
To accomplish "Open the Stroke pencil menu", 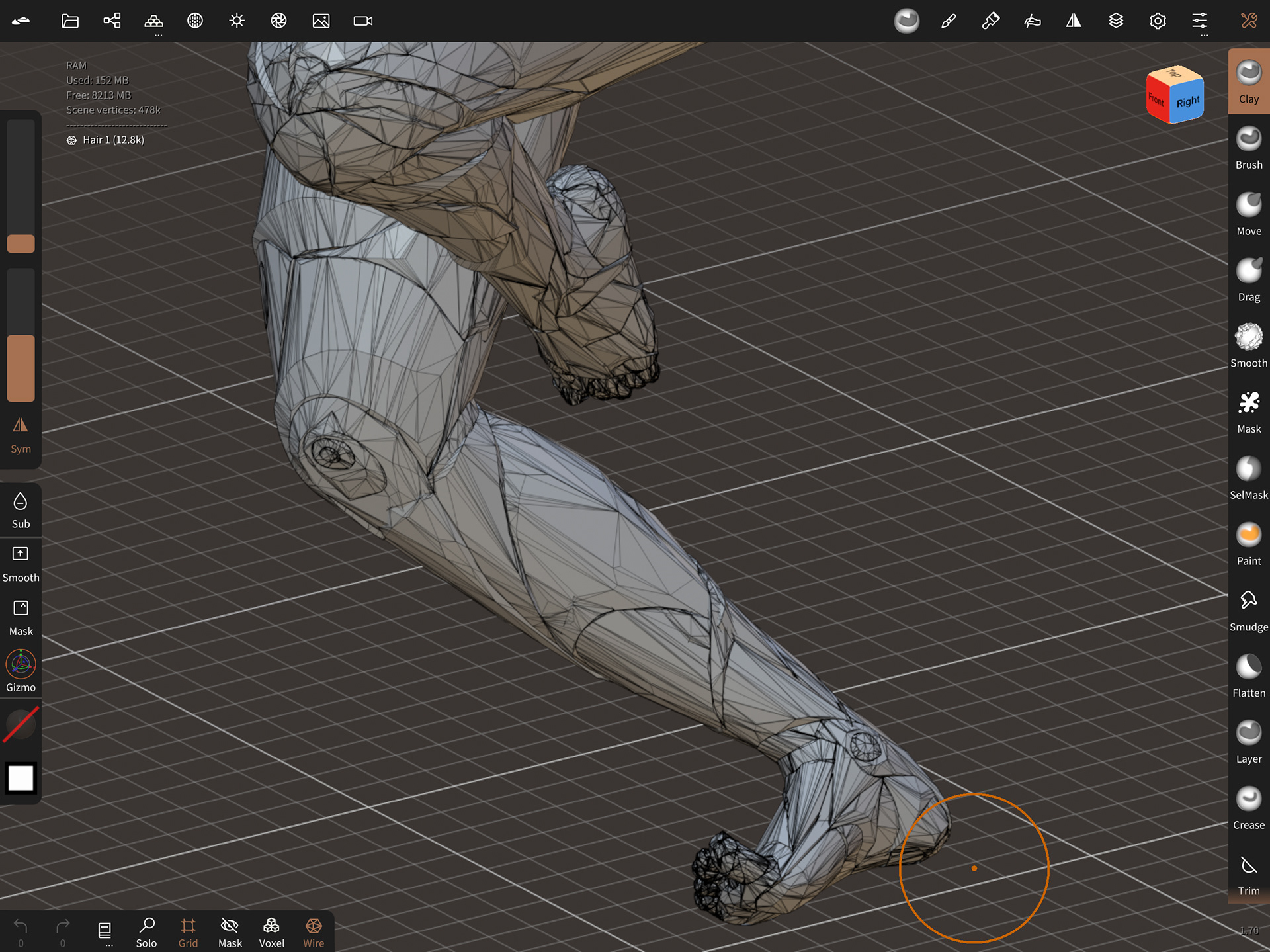I will [x=949, y=21].
